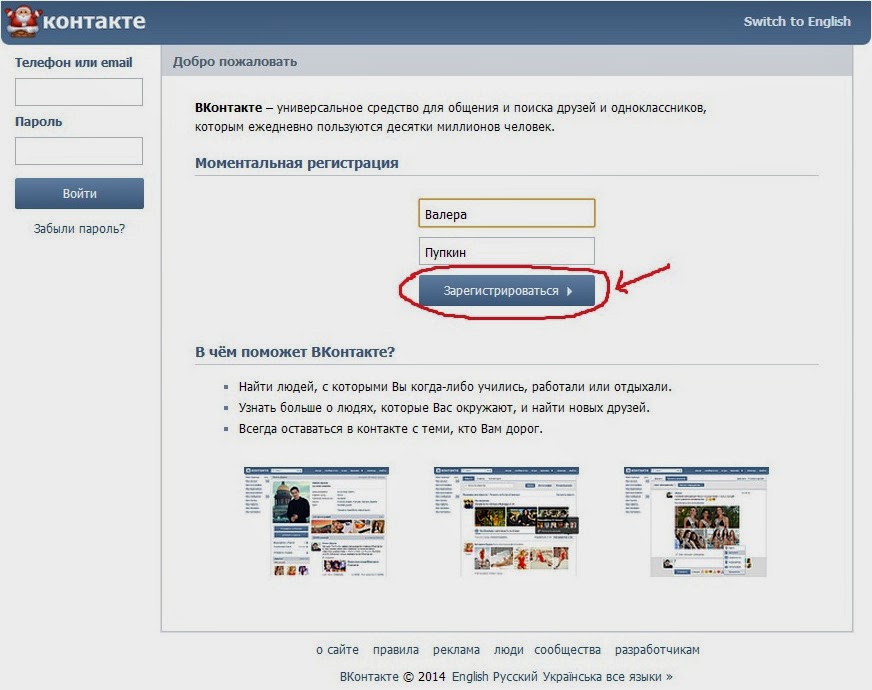Image resolution: width=872 pixels, height=690 pixels.
Task: Click the Войти login button
Action: click(79, 193)
